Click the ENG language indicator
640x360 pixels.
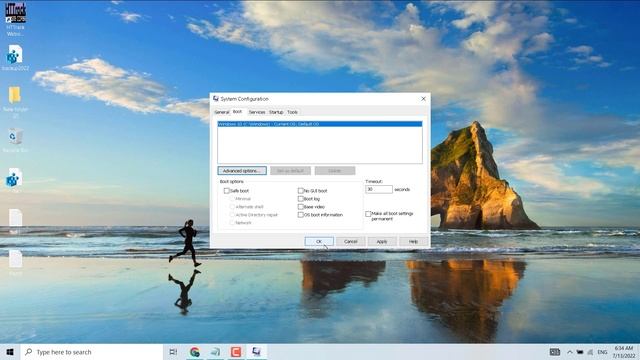pyautogui.click(x=602, y=352)
